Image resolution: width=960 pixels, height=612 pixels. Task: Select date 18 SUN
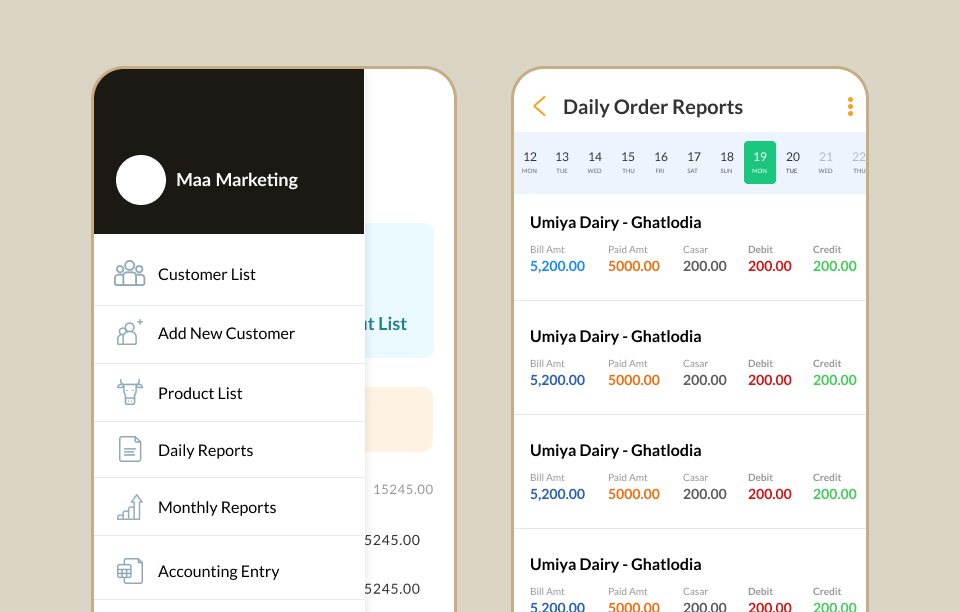pos(727,162)
